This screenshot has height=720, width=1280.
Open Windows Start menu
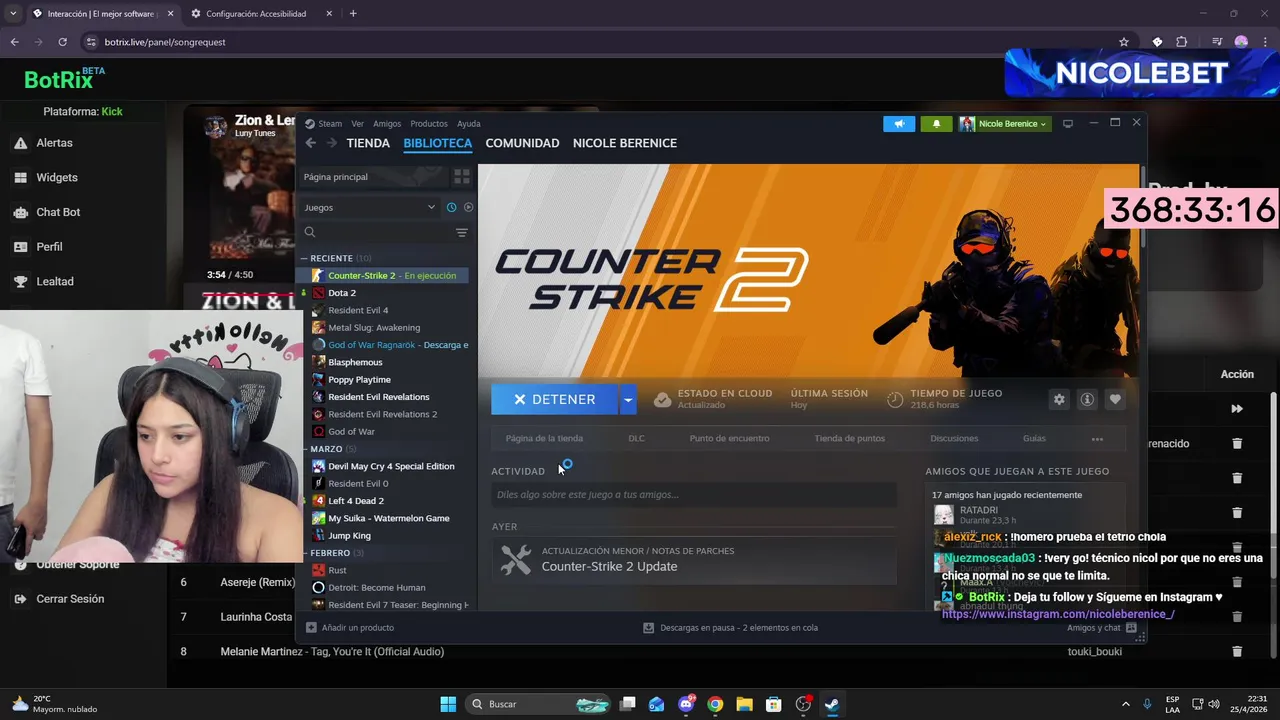448,704
